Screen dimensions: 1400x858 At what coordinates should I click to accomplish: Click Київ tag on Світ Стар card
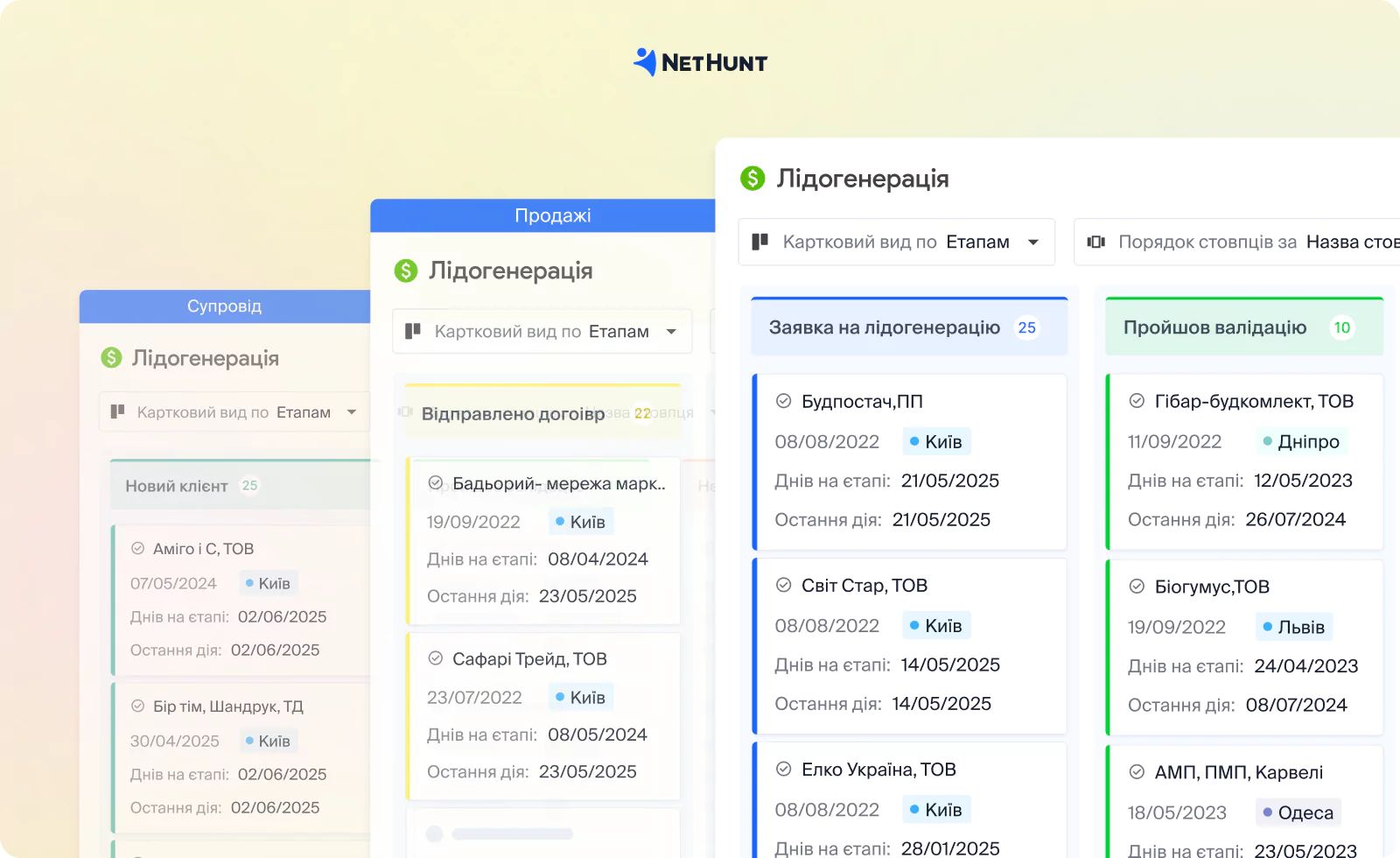coord(936,625)
